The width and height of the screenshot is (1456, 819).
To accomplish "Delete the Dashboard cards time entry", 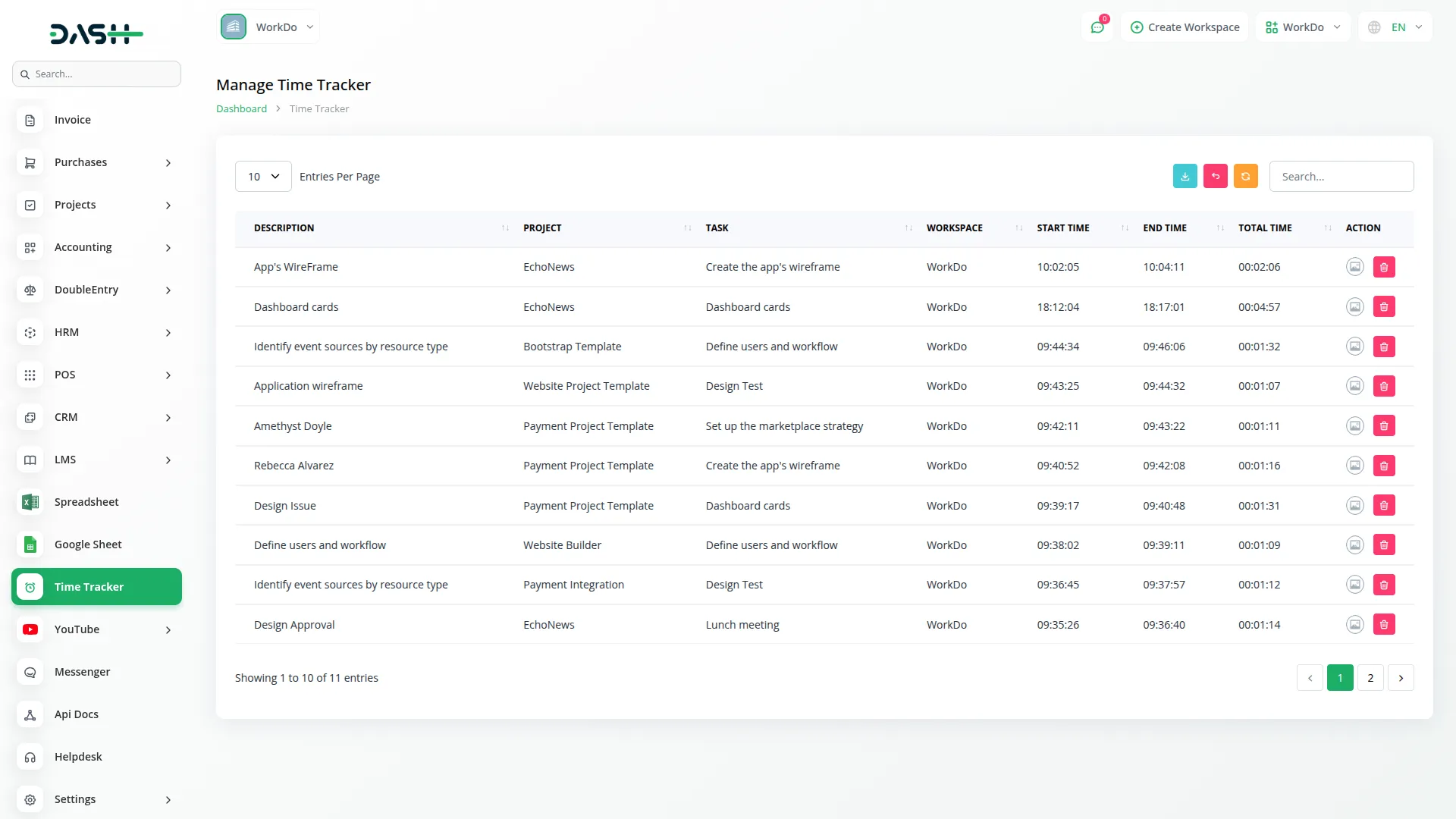I will (x=1384, y=306).
